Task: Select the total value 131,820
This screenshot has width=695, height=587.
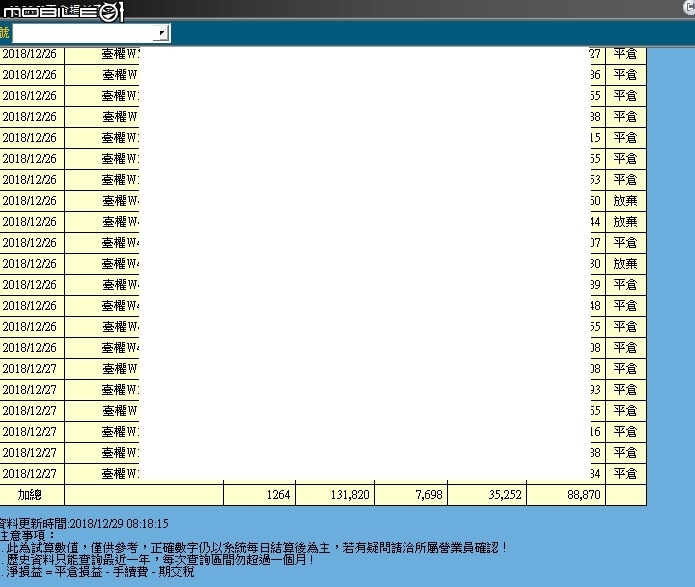Action: tap(350, 495)
